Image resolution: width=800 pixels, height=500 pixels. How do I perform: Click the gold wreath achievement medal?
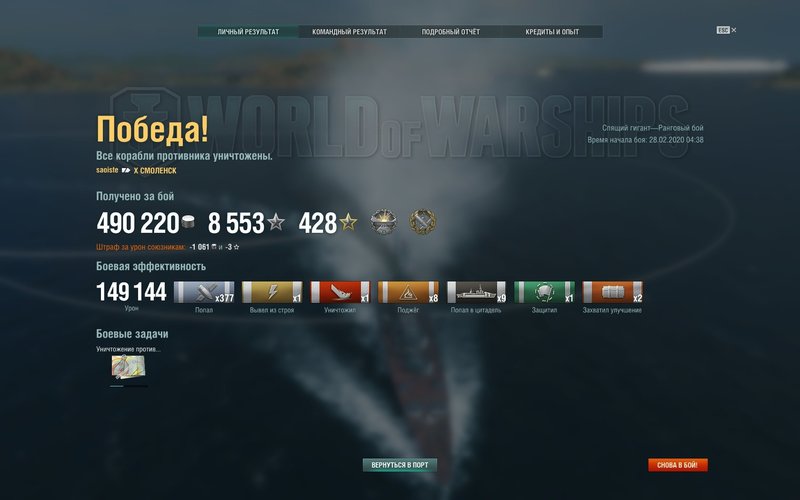[423, 222]
